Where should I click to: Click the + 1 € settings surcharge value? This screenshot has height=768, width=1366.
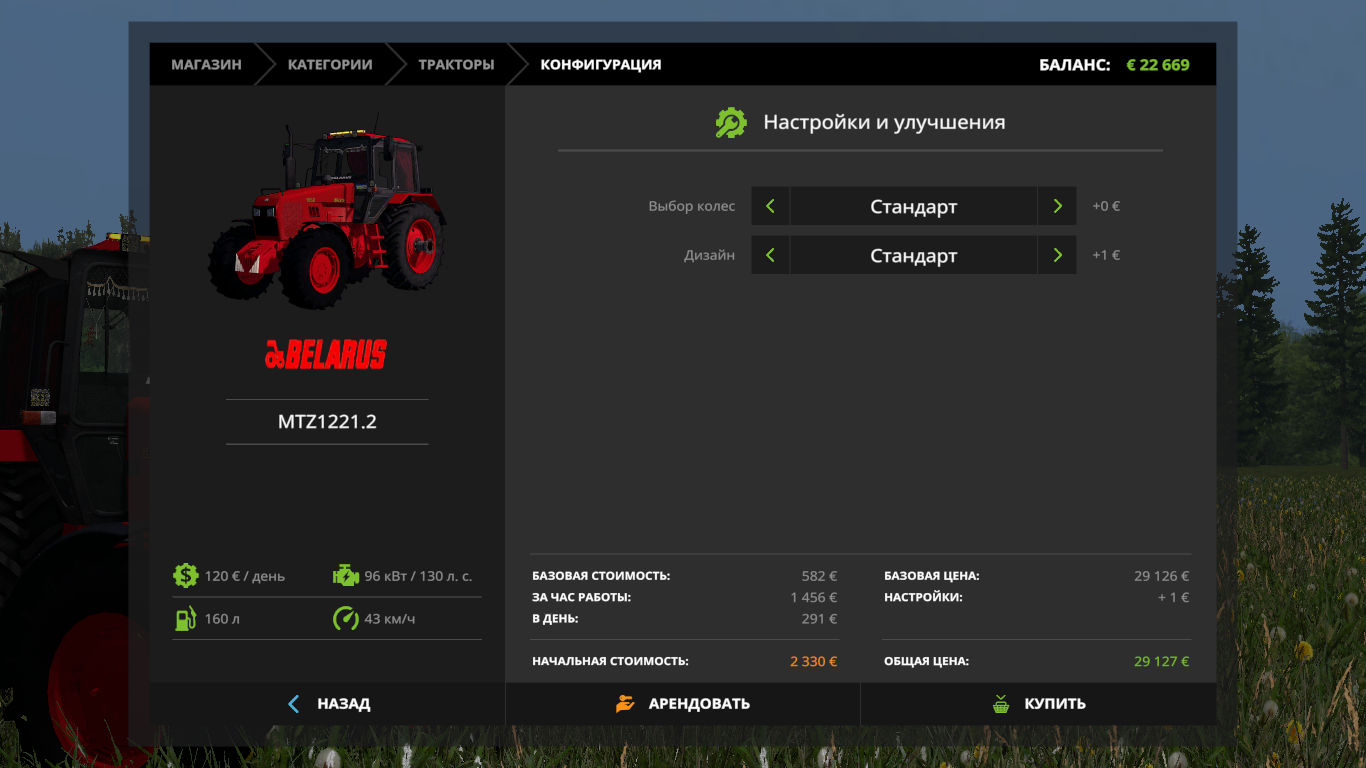1173,598
